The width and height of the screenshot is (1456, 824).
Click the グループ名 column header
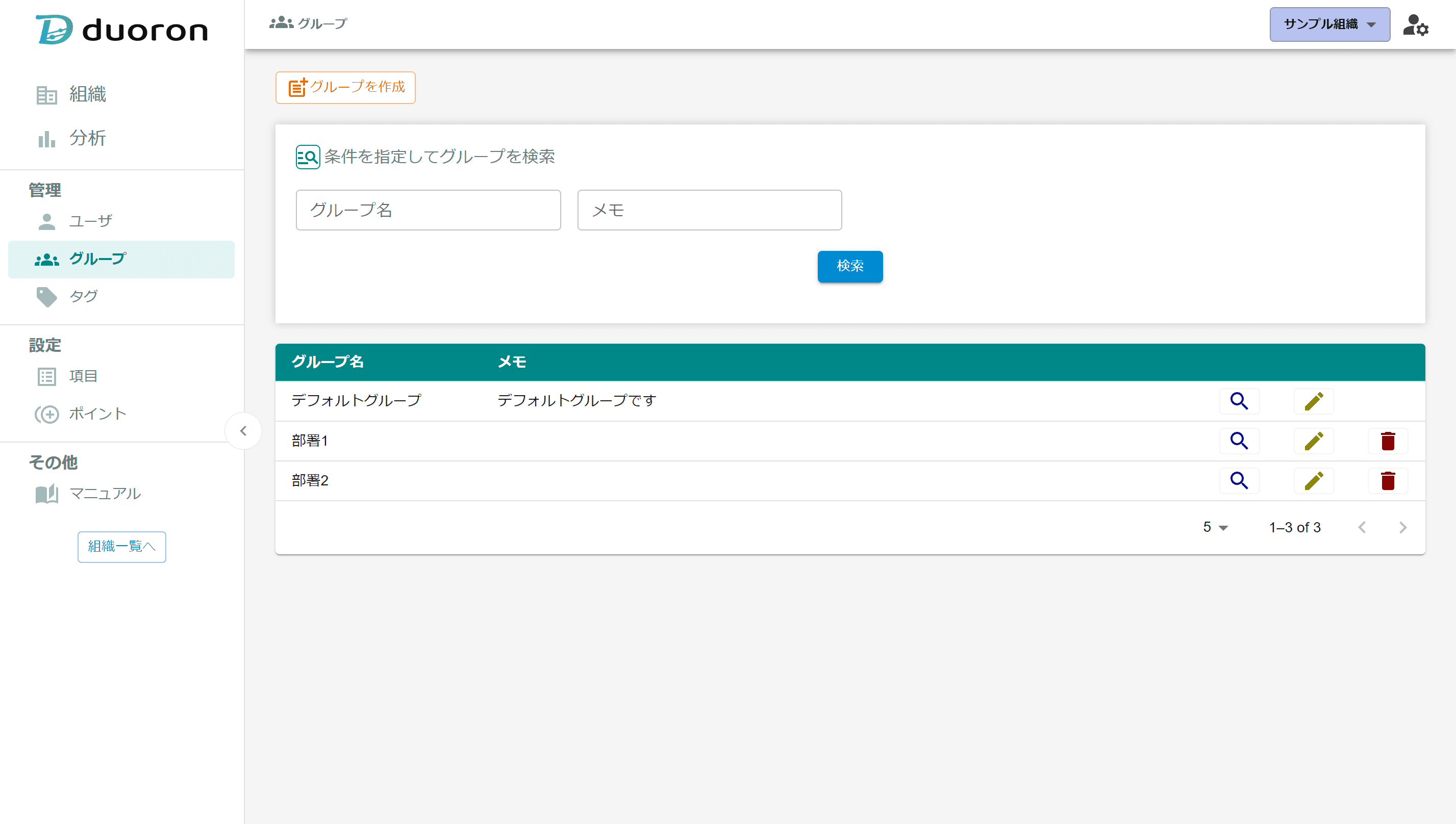tap(328, 362)
